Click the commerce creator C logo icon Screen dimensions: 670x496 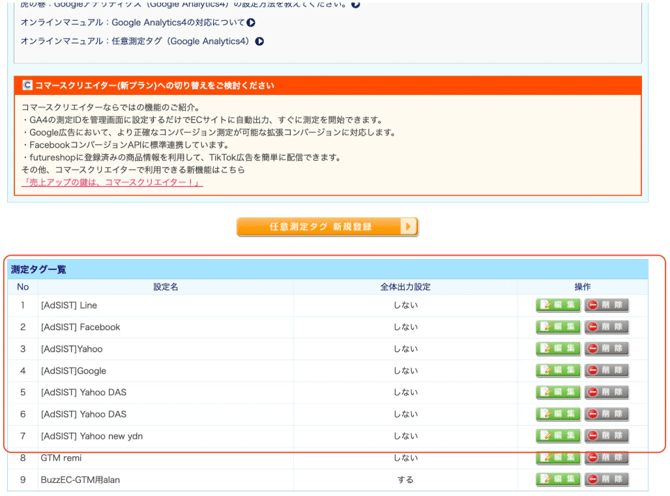27,85
